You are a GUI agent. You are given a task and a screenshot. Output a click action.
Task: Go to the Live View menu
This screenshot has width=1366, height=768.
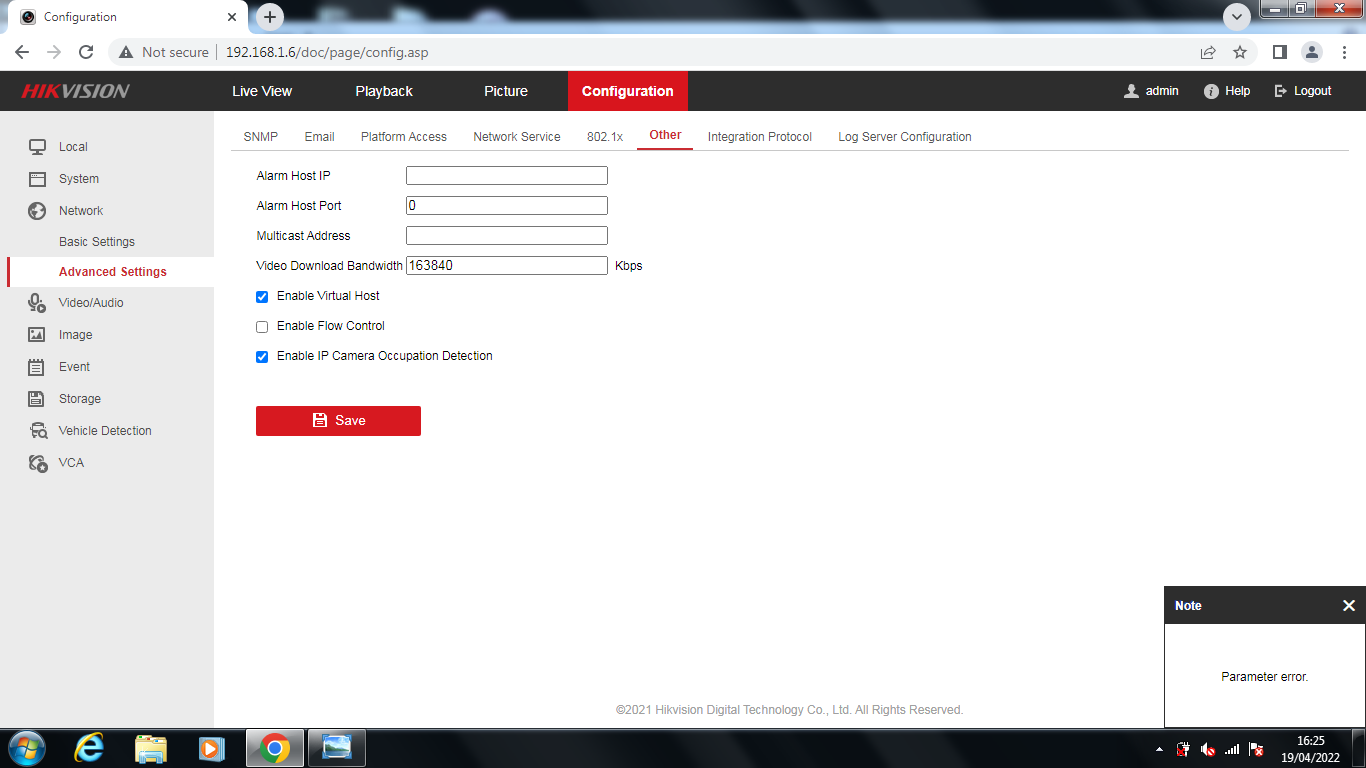(x=262, y=91)
